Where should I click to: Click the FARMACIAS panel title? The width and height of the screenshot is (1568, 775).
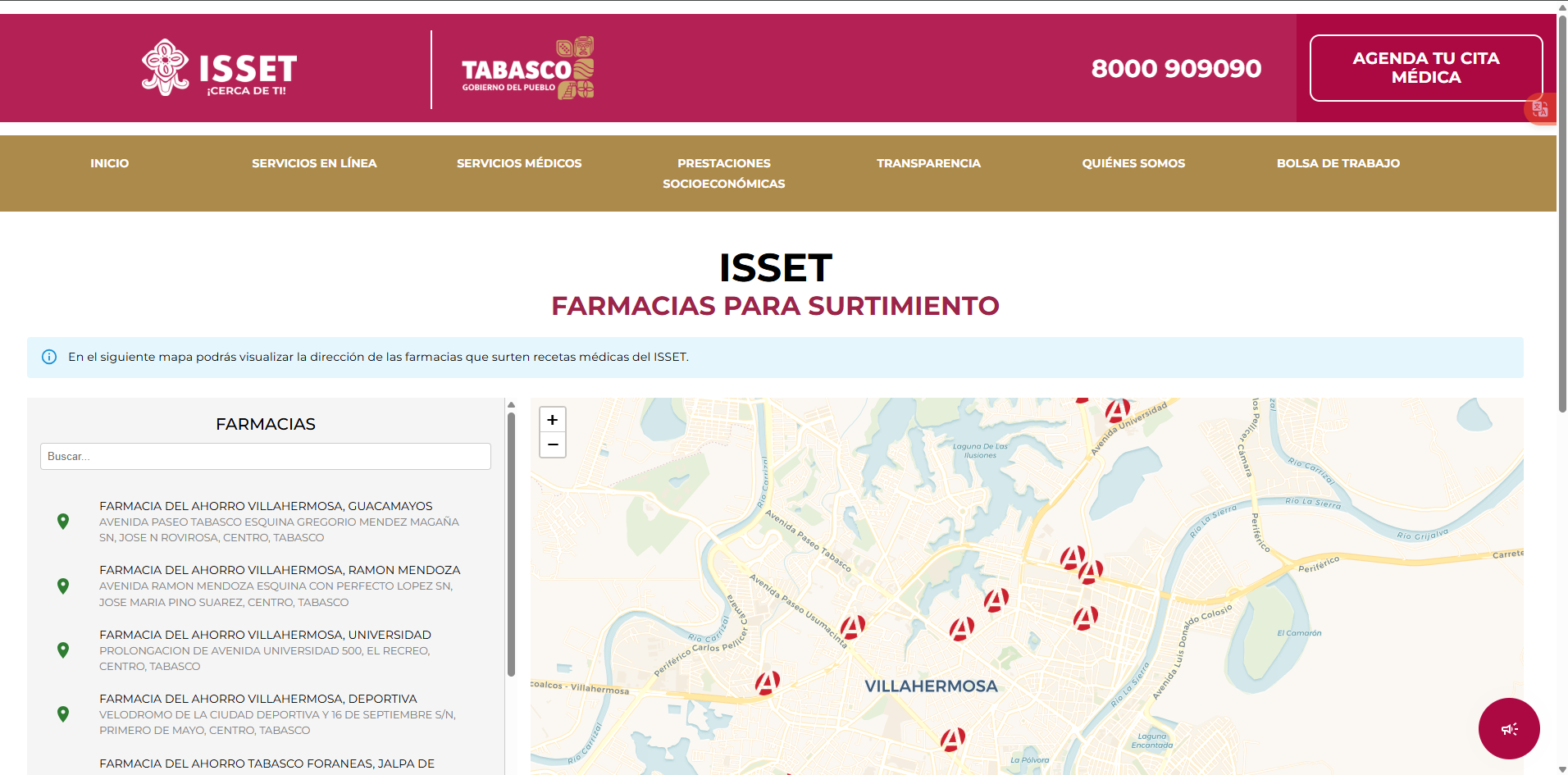266,424
